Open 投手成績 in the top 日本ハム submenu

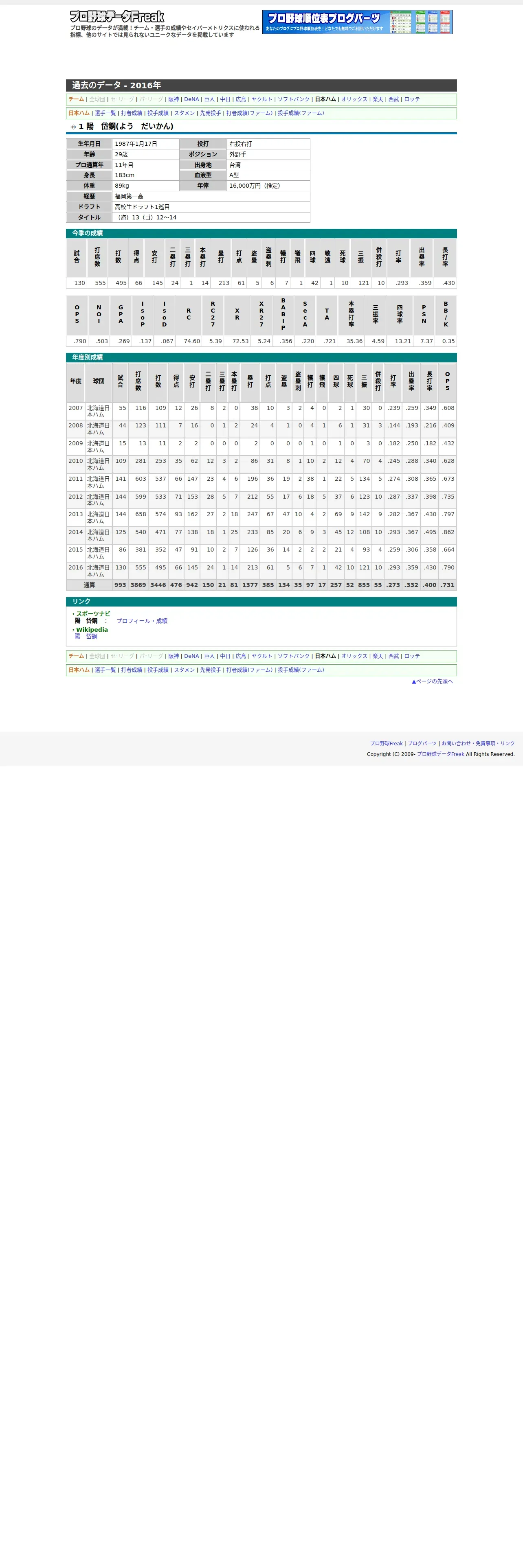pos(158,113)
